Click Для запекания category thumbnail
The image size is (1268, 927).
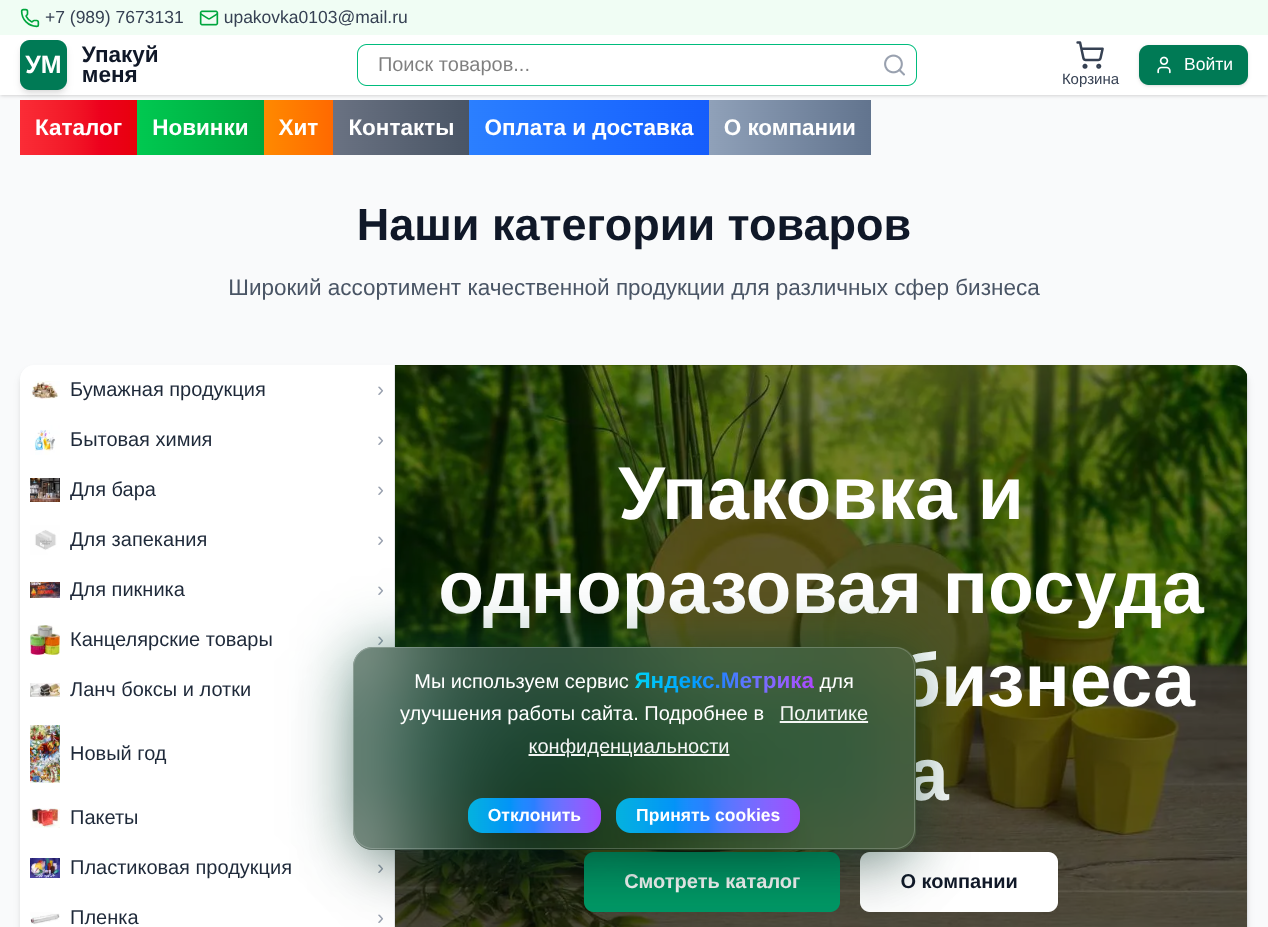point(45,540)
